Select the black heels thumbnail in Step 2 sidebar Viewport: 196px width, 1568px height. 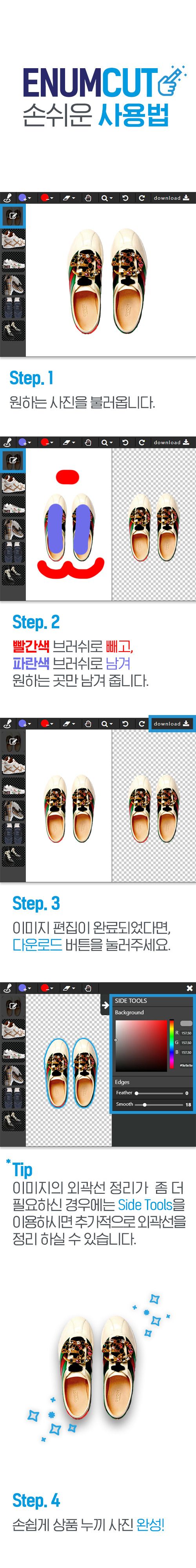click(x=13, y=575)
